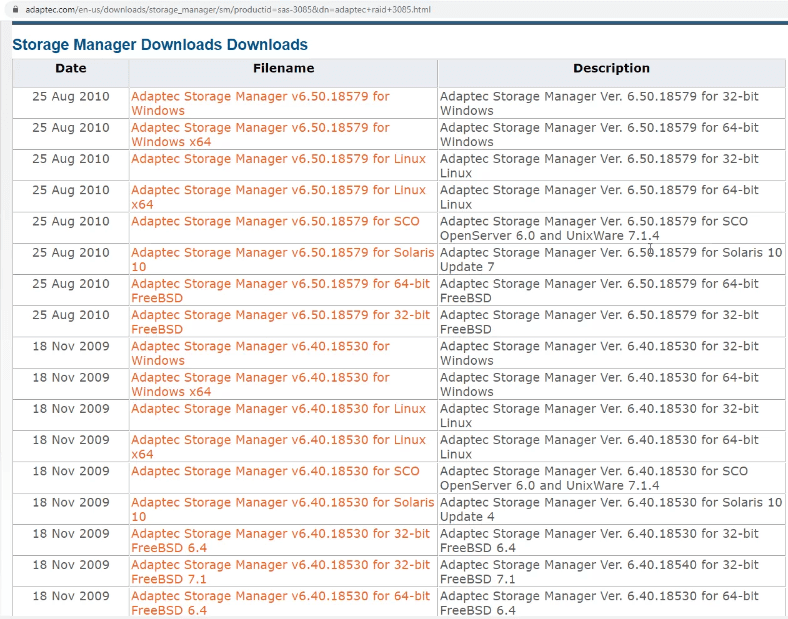The height and width of the screenshot is (619, 788).
Task: Select description 6.50.18579 for 32-bit FreeBSD
Action: 599,322
